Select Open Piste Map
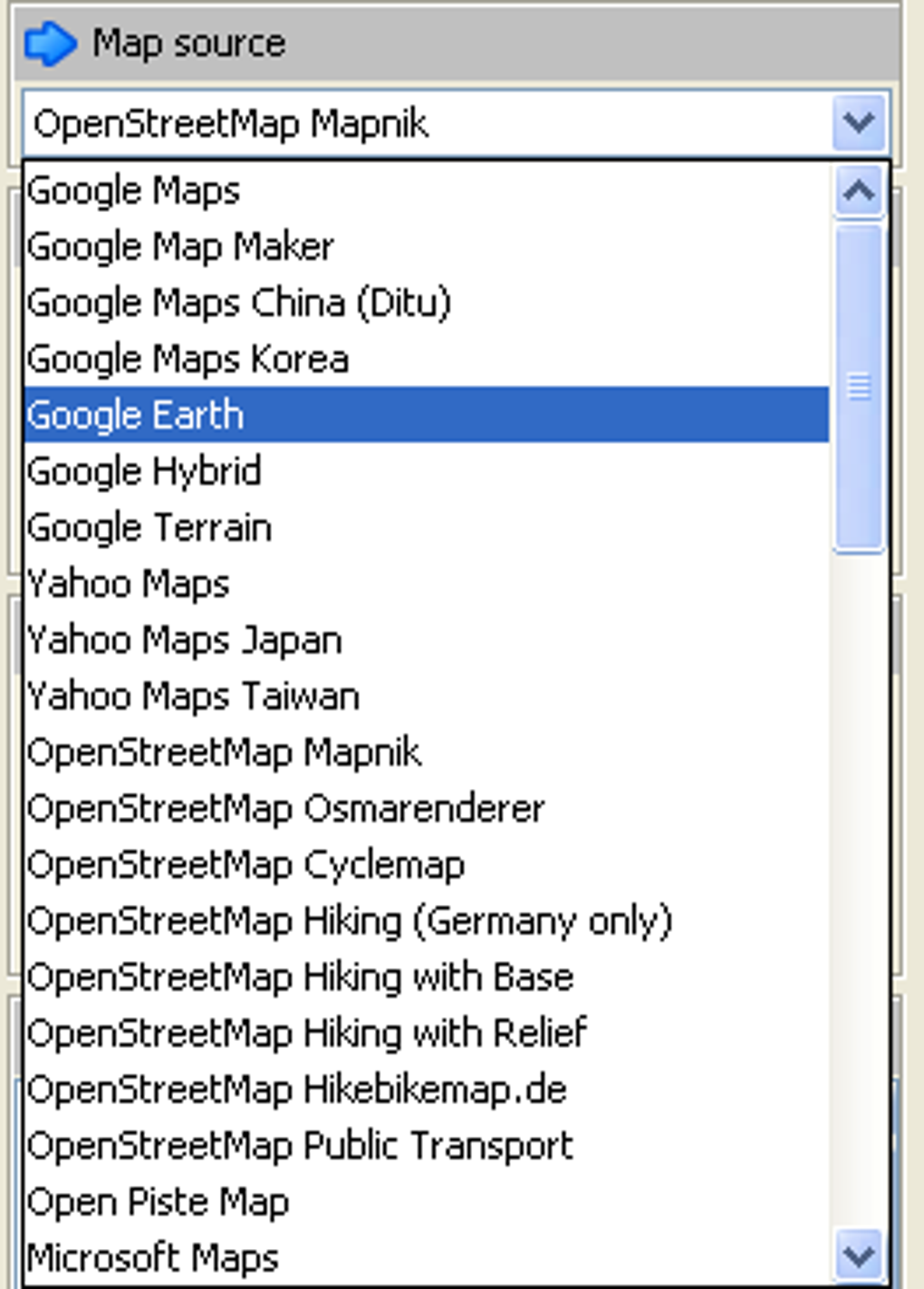 coord(426,1201)
